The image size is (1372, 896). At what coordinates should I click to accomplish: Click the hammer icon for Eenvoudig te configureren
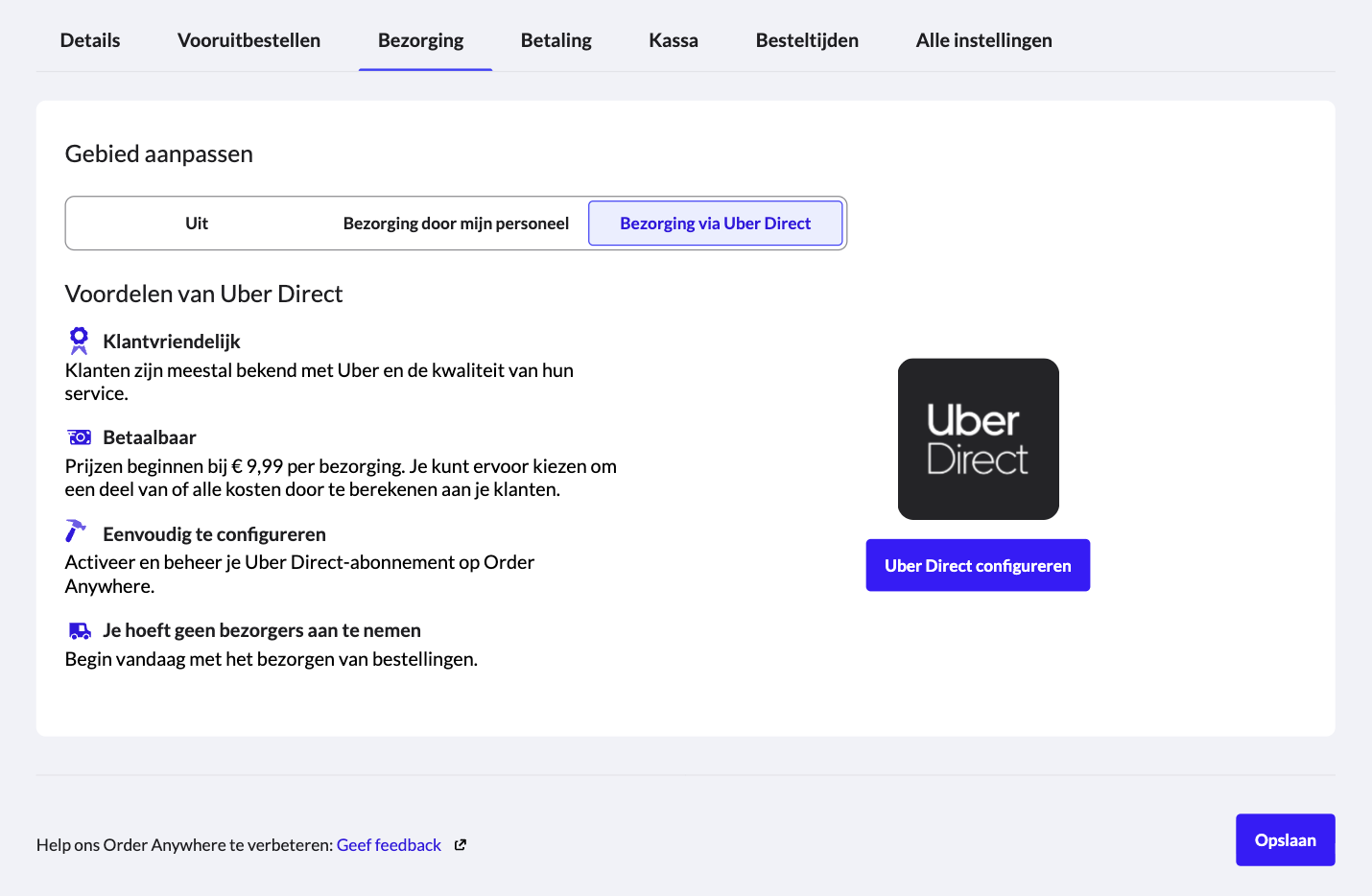click(x=76, y=531)
